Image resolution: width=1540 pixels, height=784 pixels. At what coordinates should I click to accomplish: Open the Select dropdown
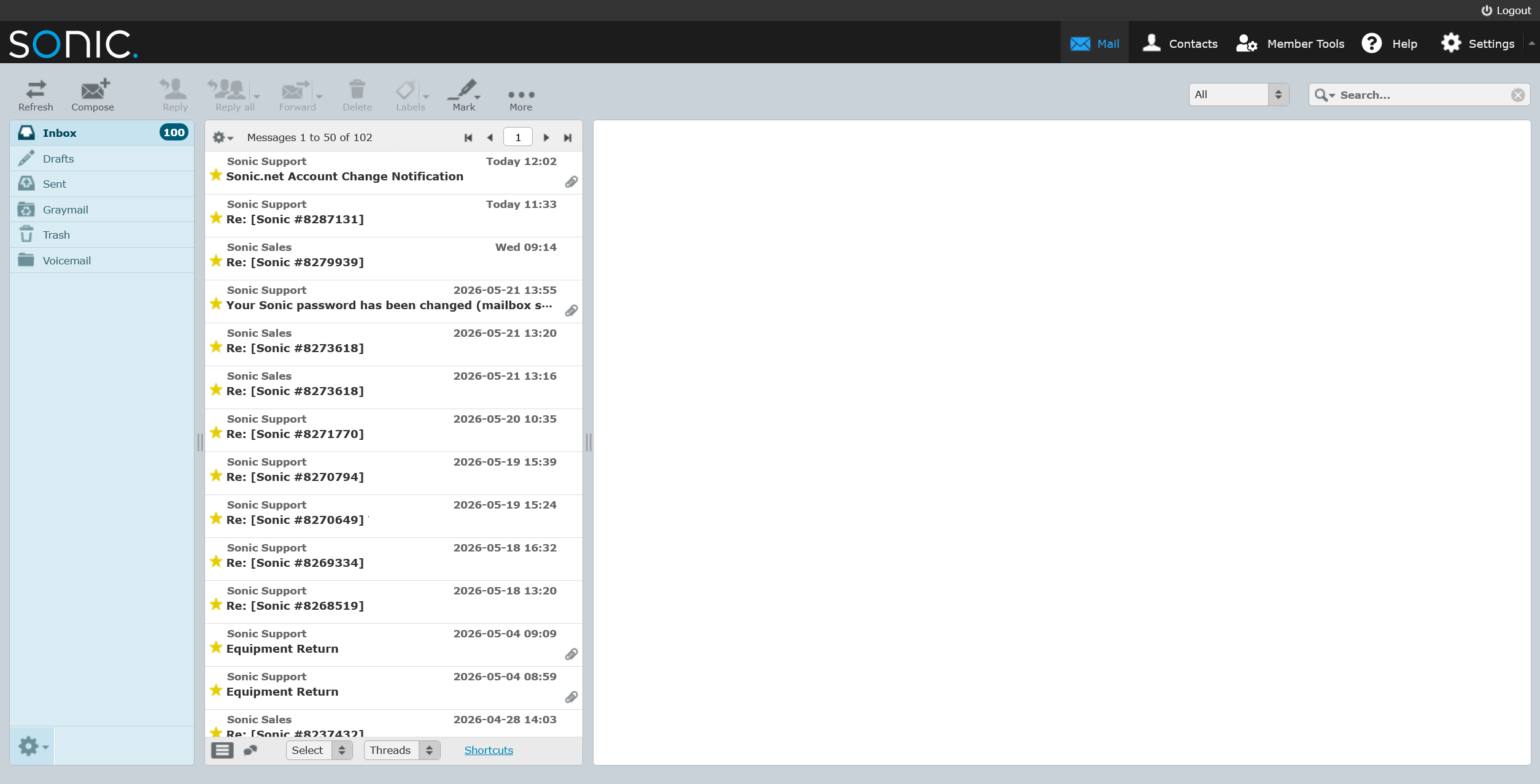(319, 750)
